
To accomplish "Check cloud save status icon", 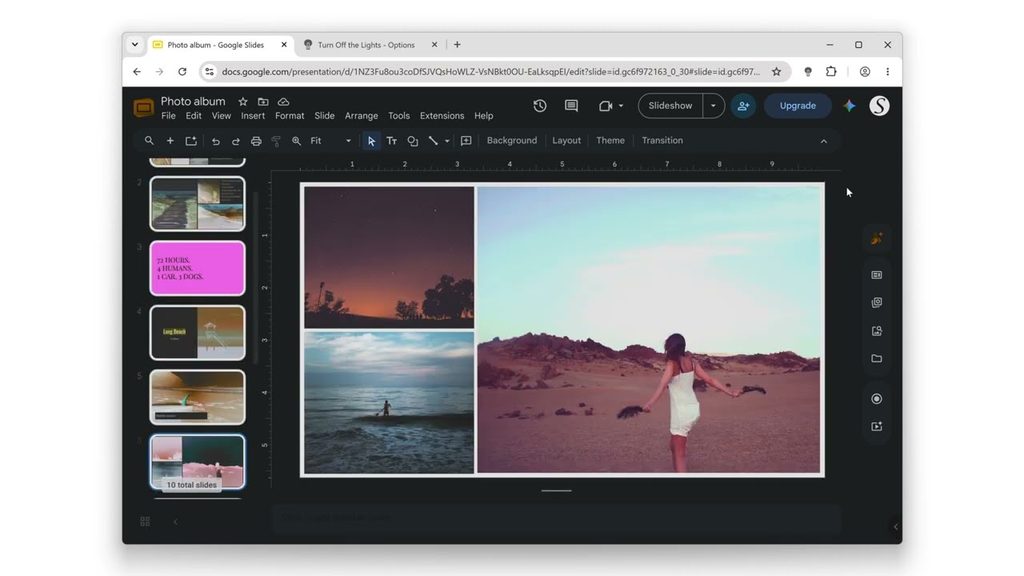I will 283,102.
